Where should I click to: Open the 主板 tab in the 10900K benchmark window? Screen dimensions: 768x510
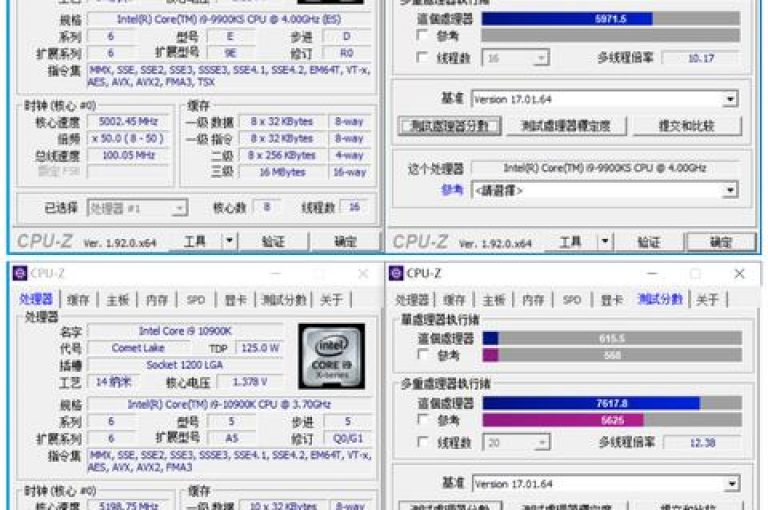[x=494, y=299]
